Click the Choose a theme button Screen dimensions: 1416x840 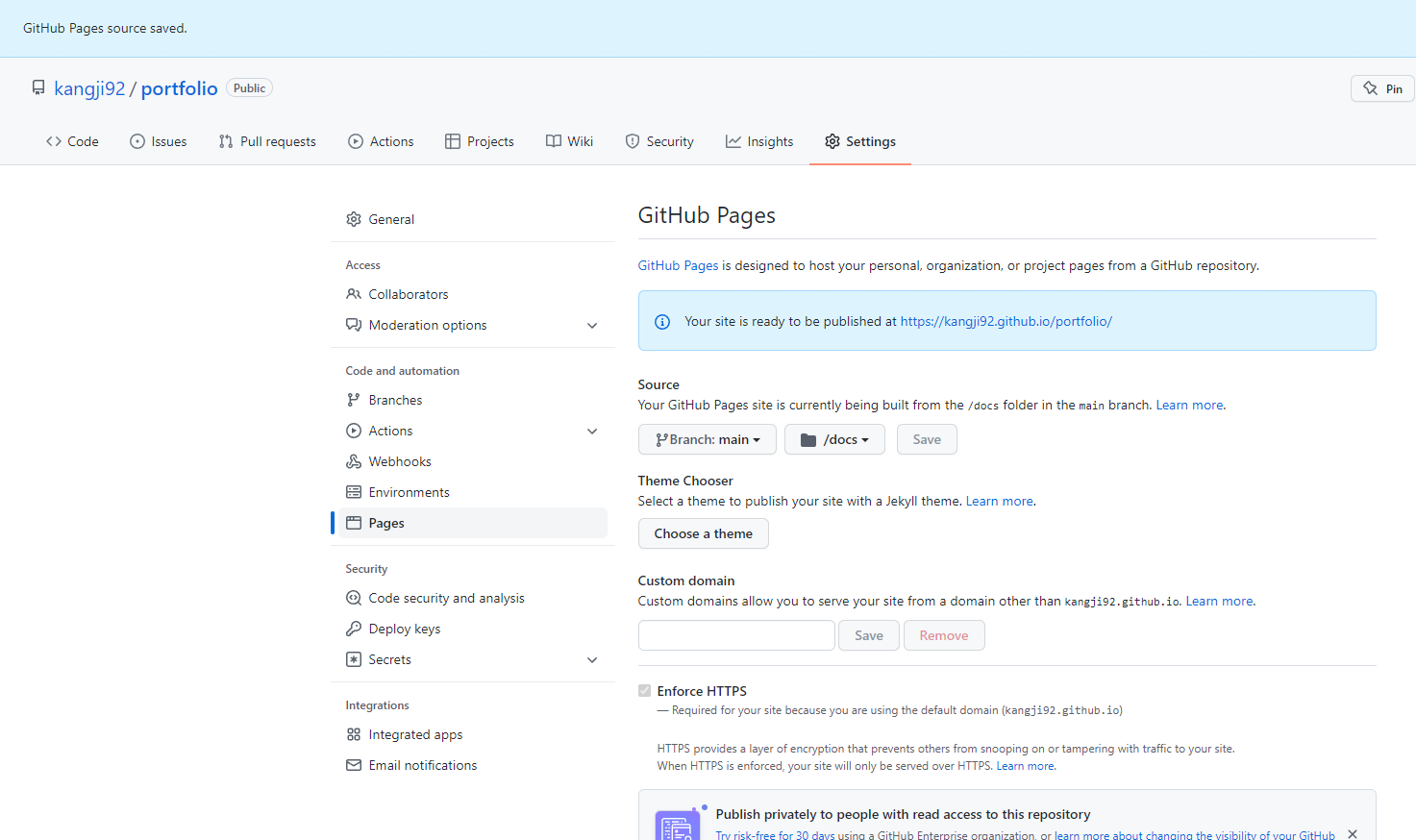704,533
